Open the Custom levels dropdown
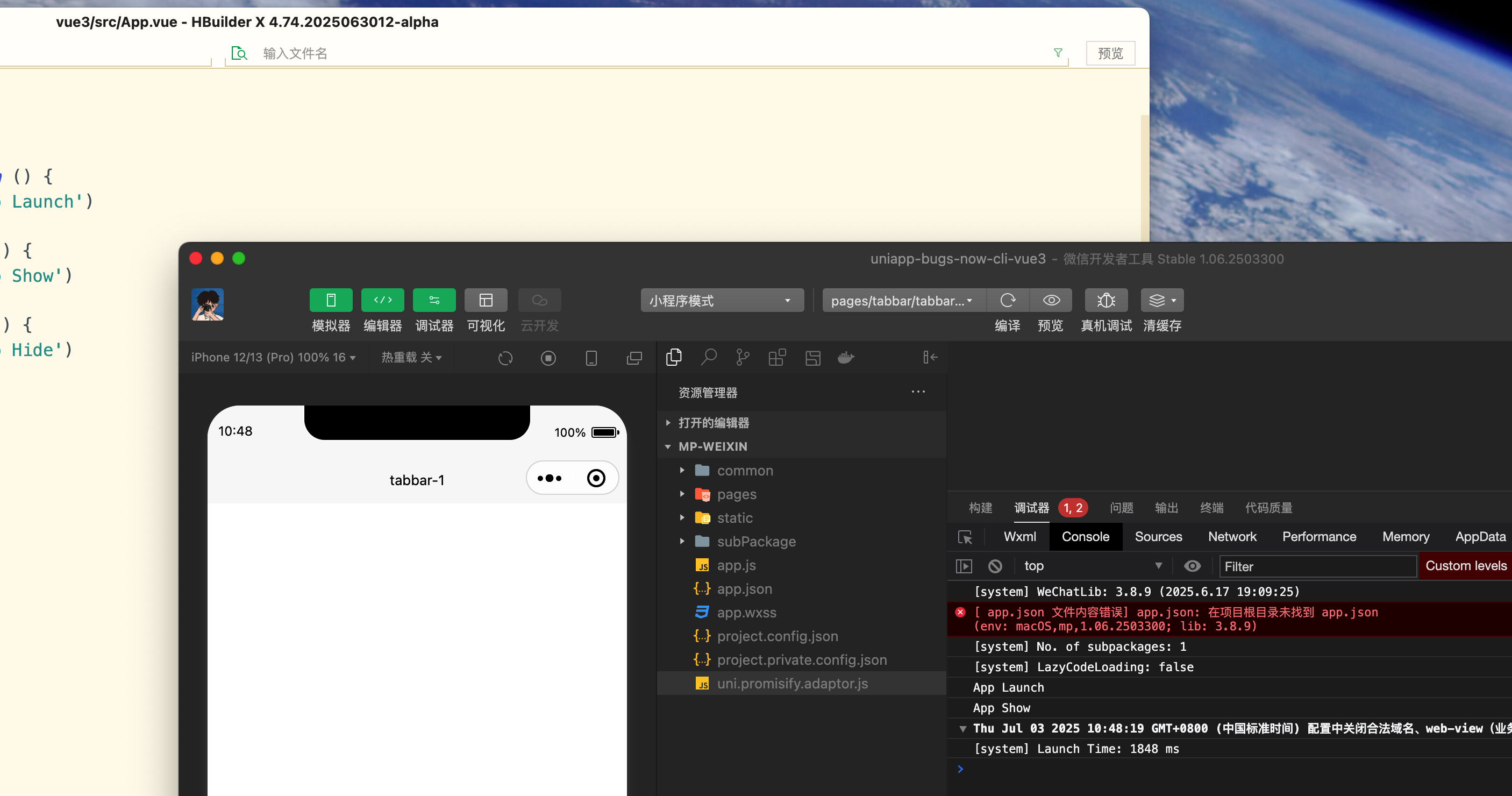This screenshot has width=1512, height=796. (x=1466, y=566)
